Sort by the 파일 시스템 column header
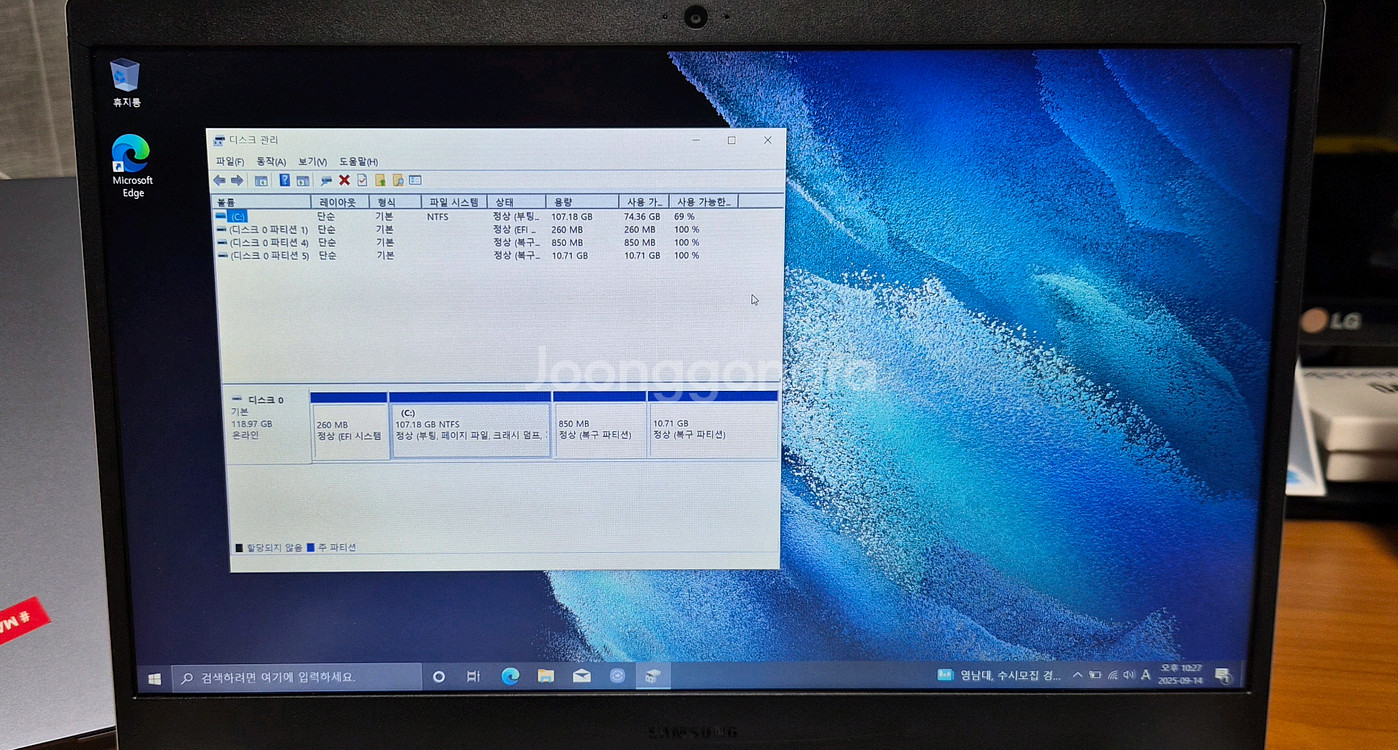Viewport: 1398px width, 750px height. tap(454, 202)
